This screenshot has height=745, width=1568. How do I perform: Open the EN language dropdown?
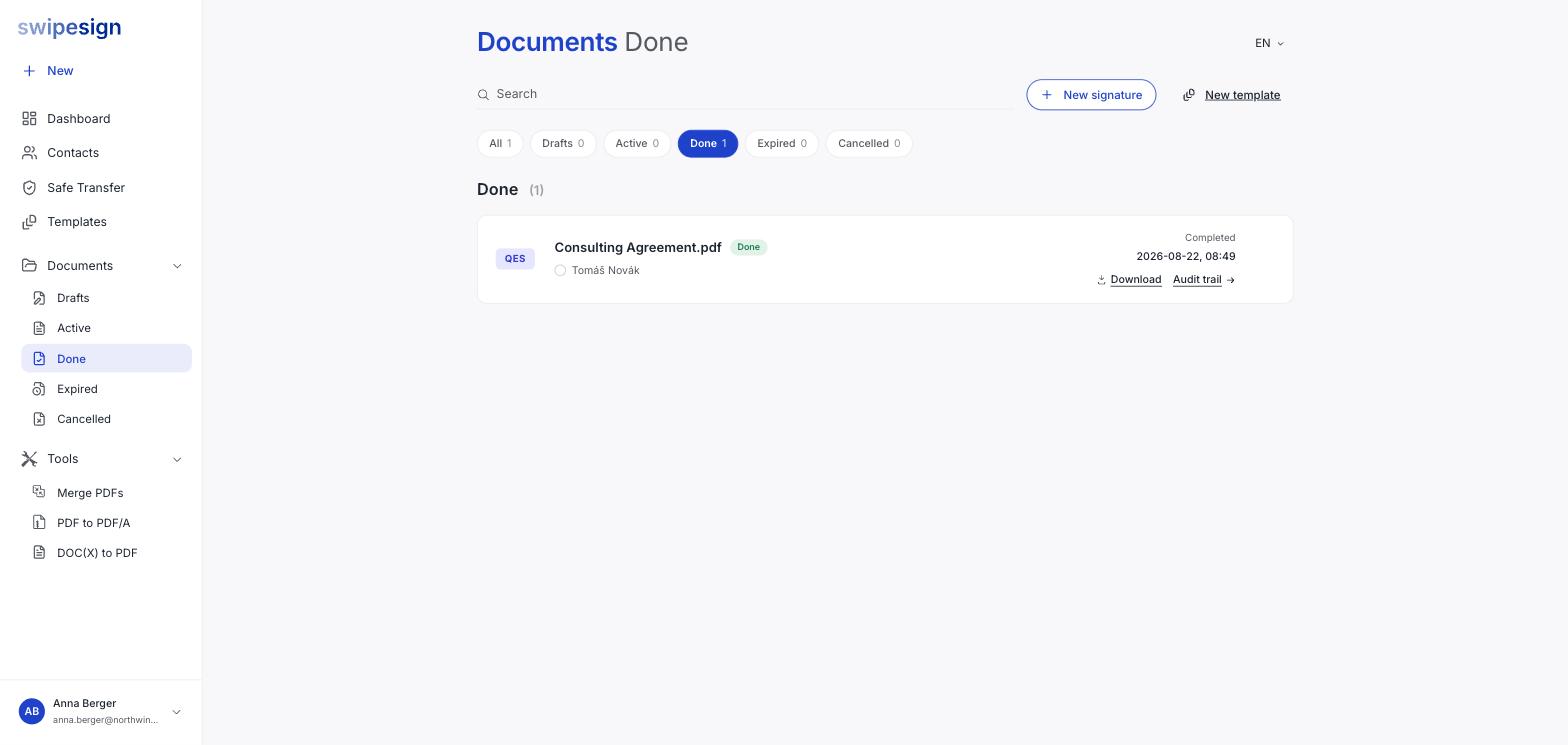pyautogui.click(x=1269, y=43)
